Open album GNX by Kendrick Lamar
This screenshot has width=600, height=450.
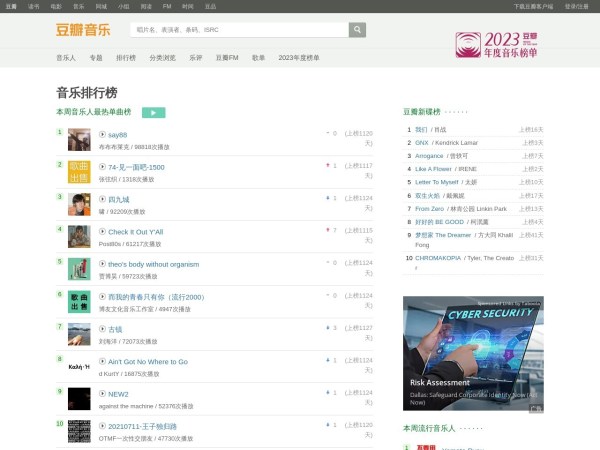[421, 142]
